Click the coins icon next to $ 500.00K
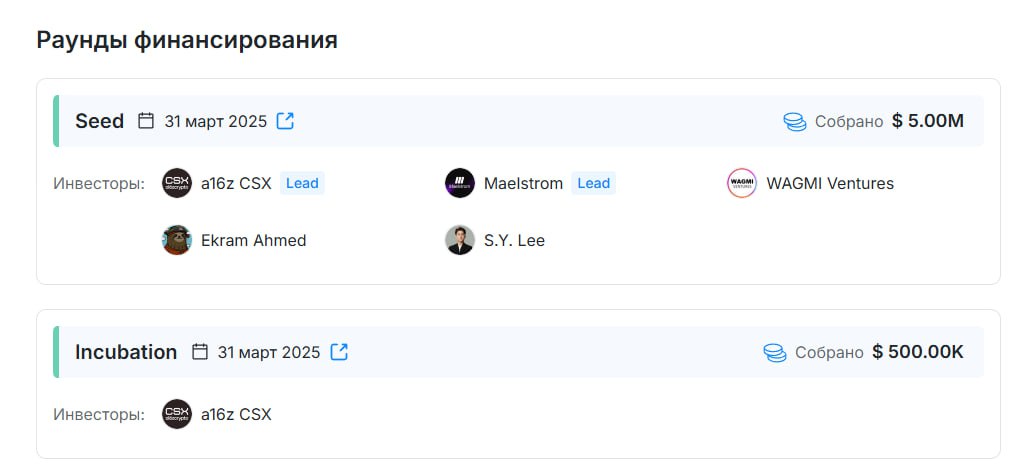The height and width of the screenshot is (468, 1032). 775,353
